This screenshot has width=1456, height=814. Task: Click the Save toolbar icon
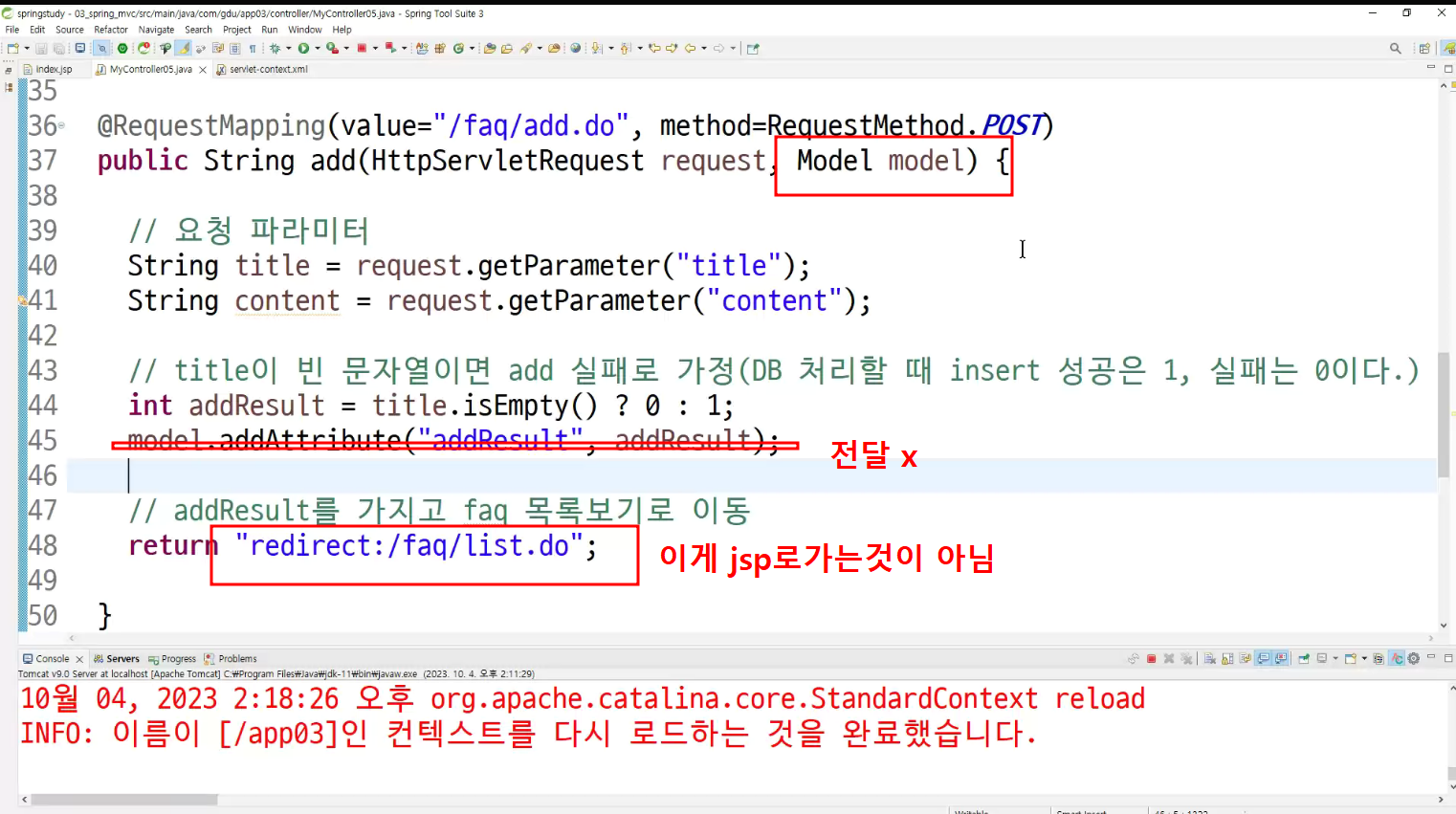click(x=41, y=48)
